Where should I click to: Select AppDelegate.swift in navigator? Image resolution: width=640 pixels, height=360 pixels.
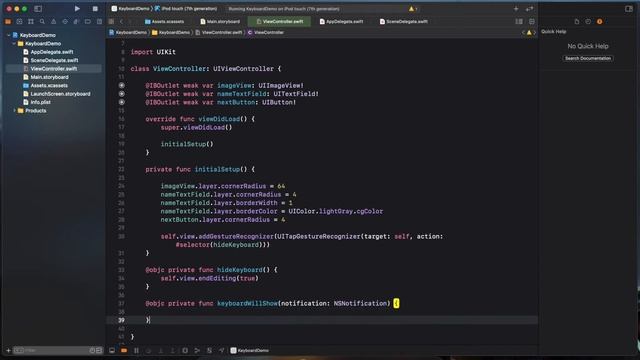(x=48, y=52)
